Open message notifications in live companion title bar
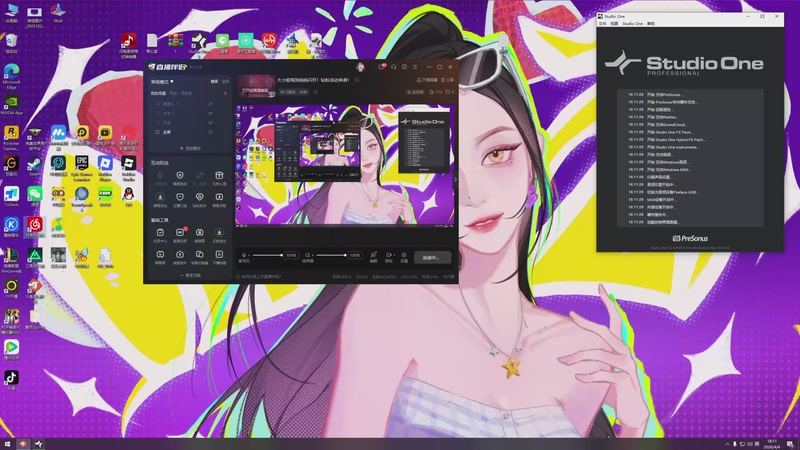 click(x=382, y=67)
